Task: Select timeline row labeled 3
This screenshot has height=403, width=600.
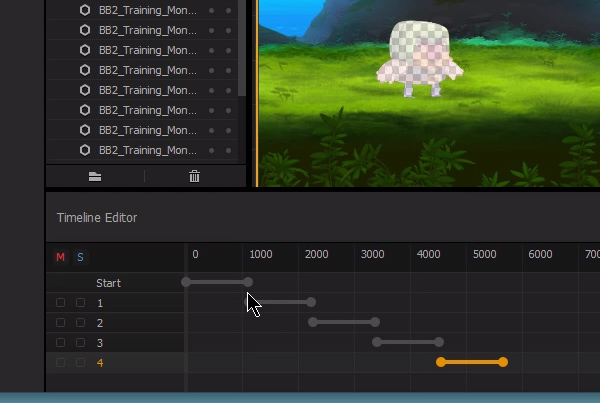Action: pos(100,343)
